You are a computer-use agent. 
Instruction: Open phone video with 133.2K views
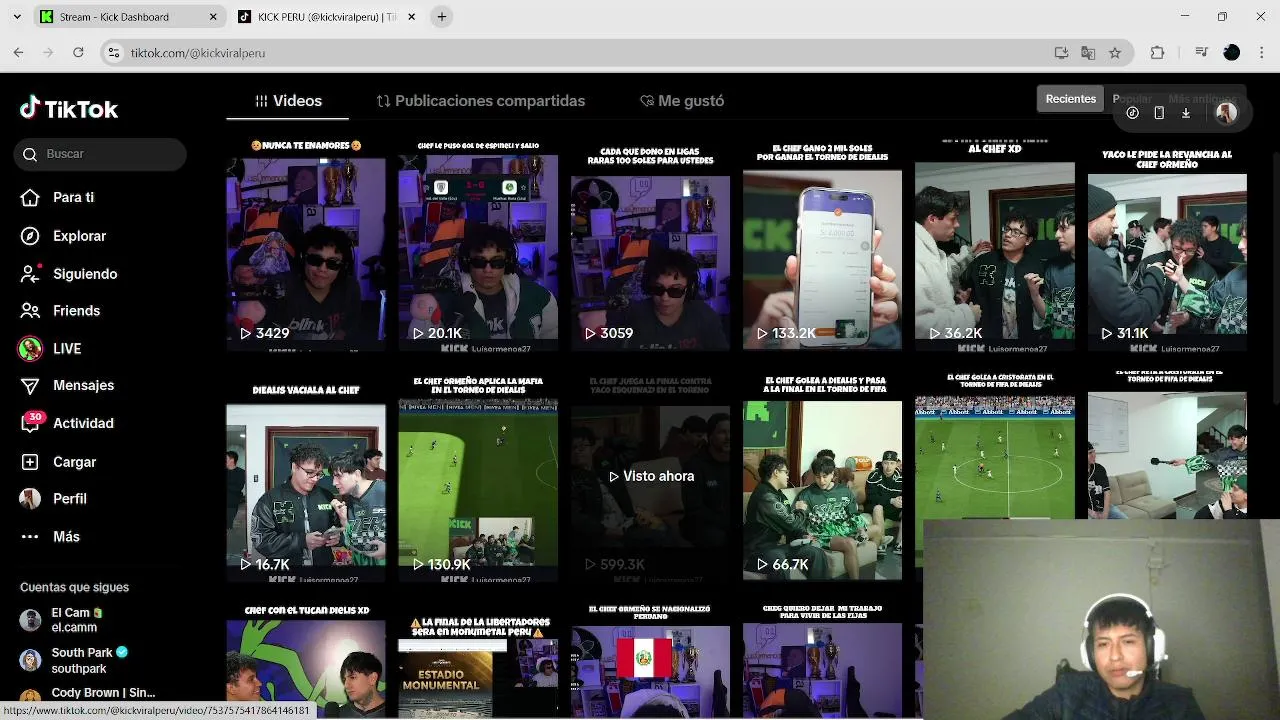click(822, 245)
